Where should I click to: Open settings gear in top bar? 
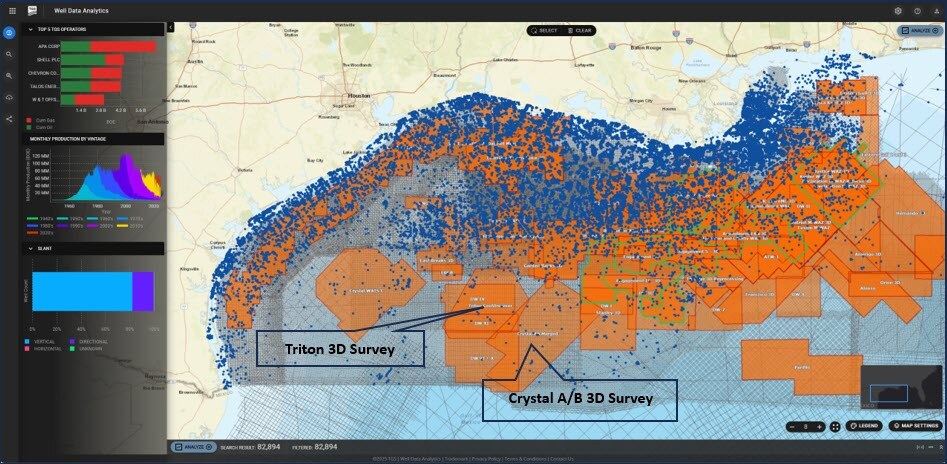pos(898,10)
